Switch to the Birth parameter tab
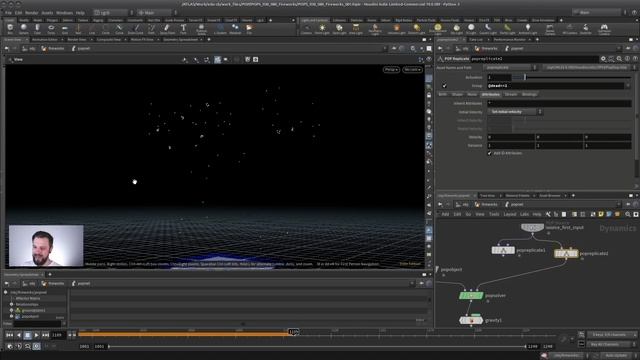The width and height of the screenshot is (640, 360). (442, 94)
